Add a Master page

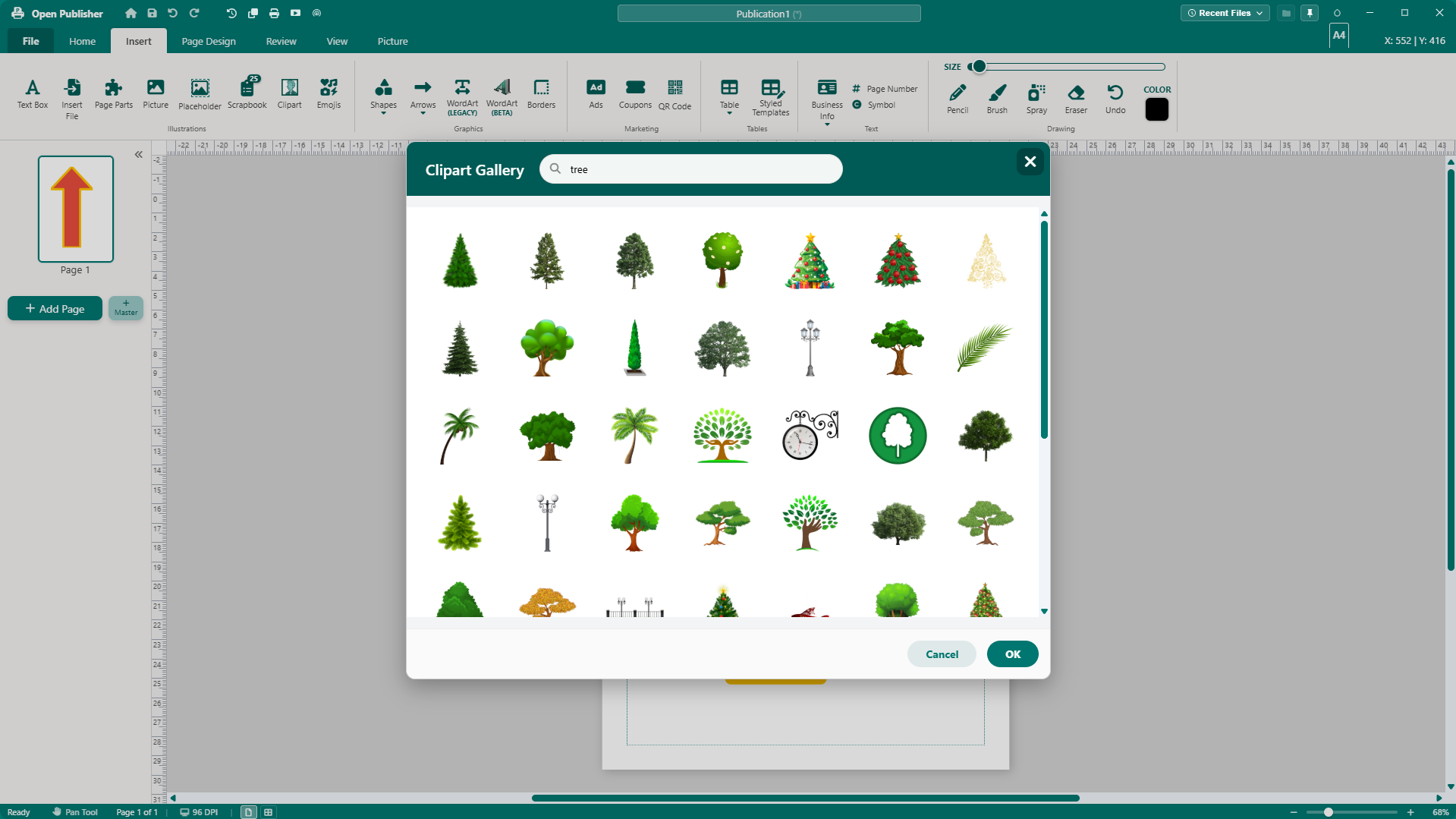pyautogui.click(x=126, y=308)
